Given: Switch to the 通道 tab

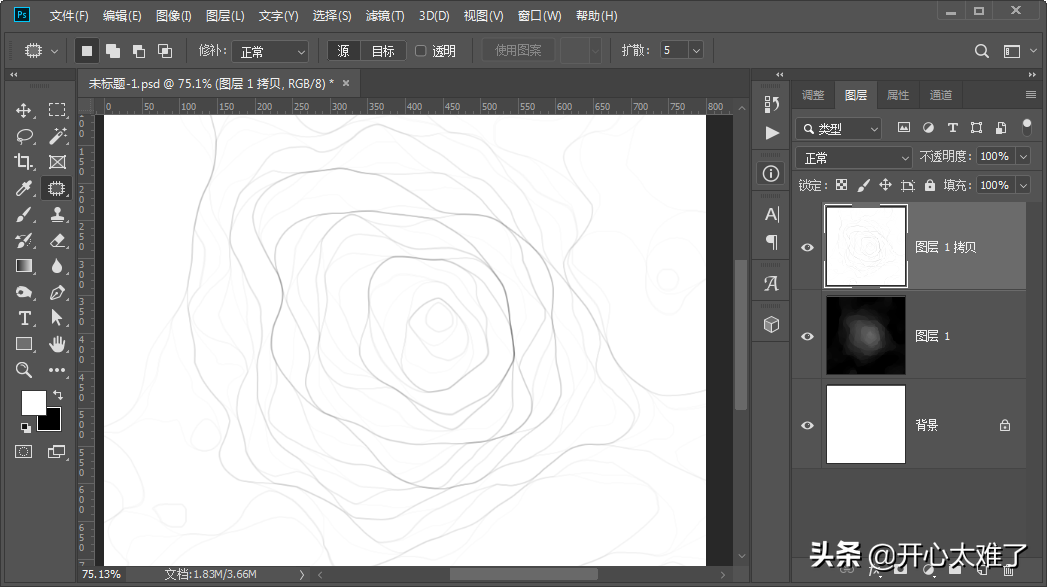Looking at the screenshot, I should (x=940, y=95).
